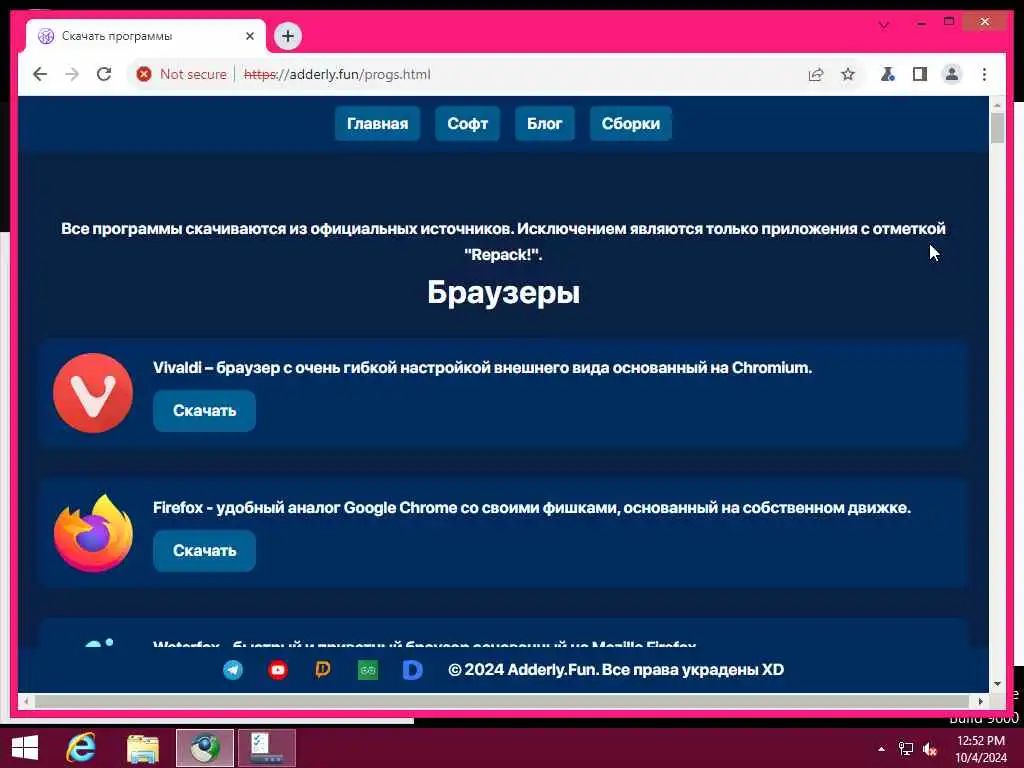Go back to the previous page
The width and height of the screenshot is (1024, 768).
[40, 74]
